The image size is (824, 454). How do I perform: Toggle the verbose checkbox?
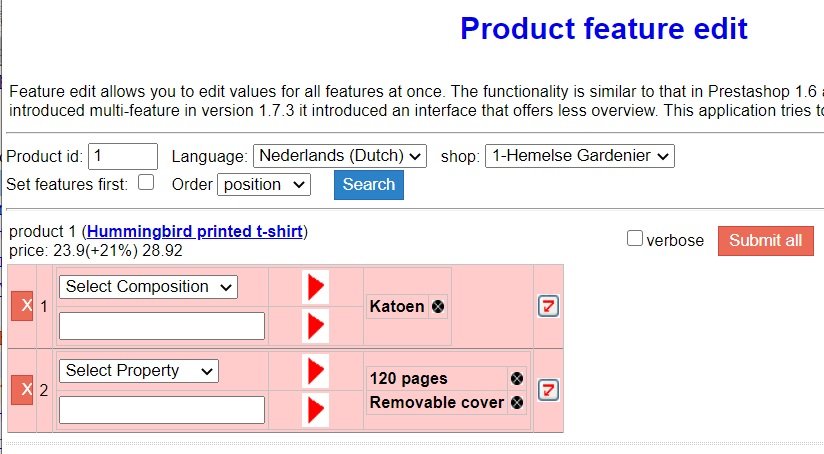pos(634,239)
